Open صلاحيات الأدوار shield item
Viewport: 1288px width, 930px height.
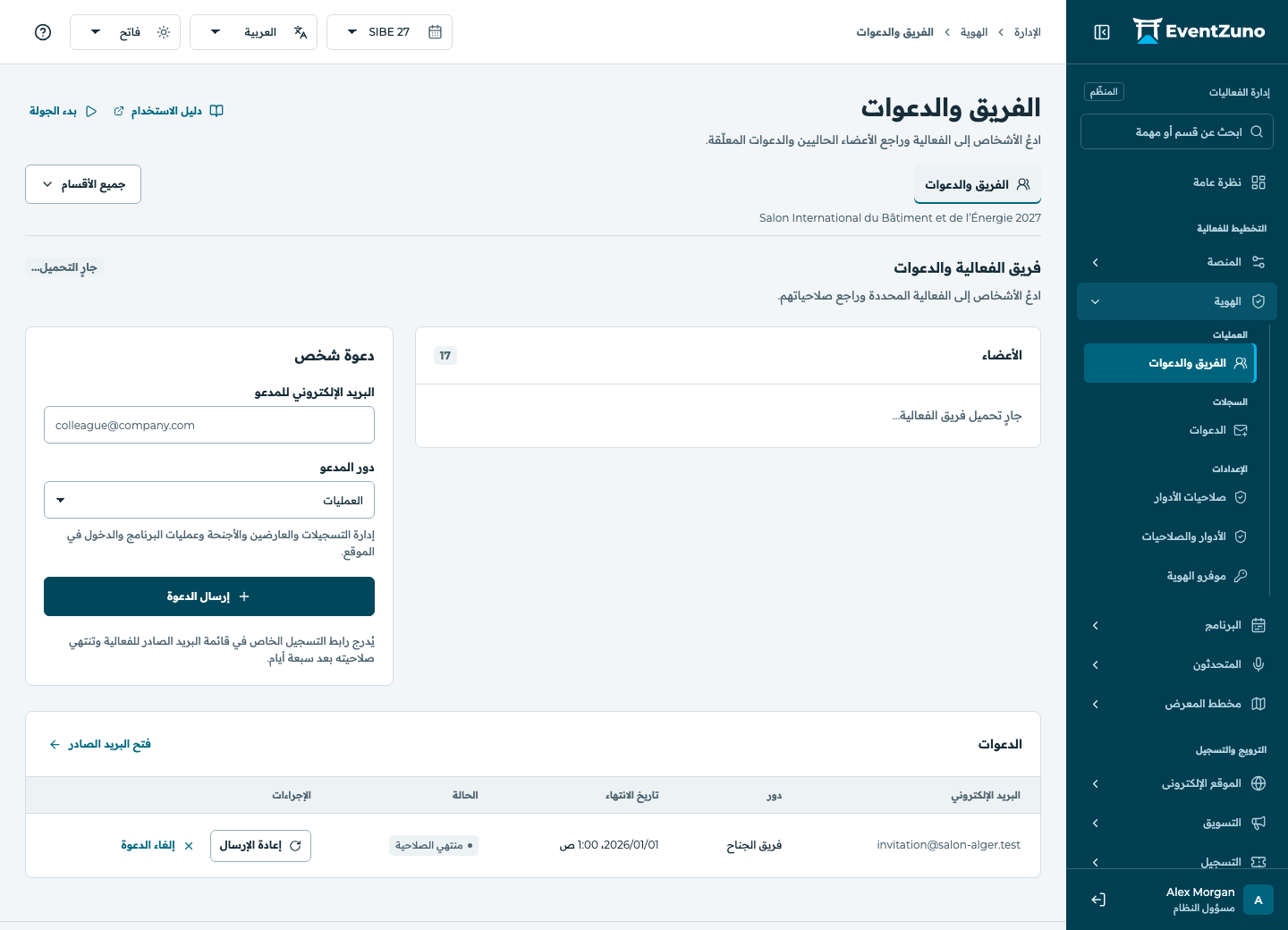1170,497
